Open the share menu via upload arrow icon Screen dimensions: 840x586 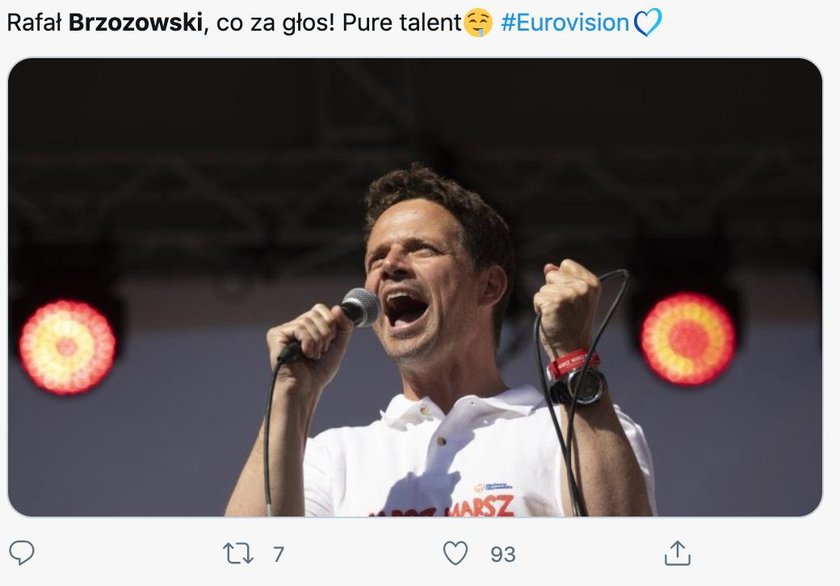(x=677, y=553)
